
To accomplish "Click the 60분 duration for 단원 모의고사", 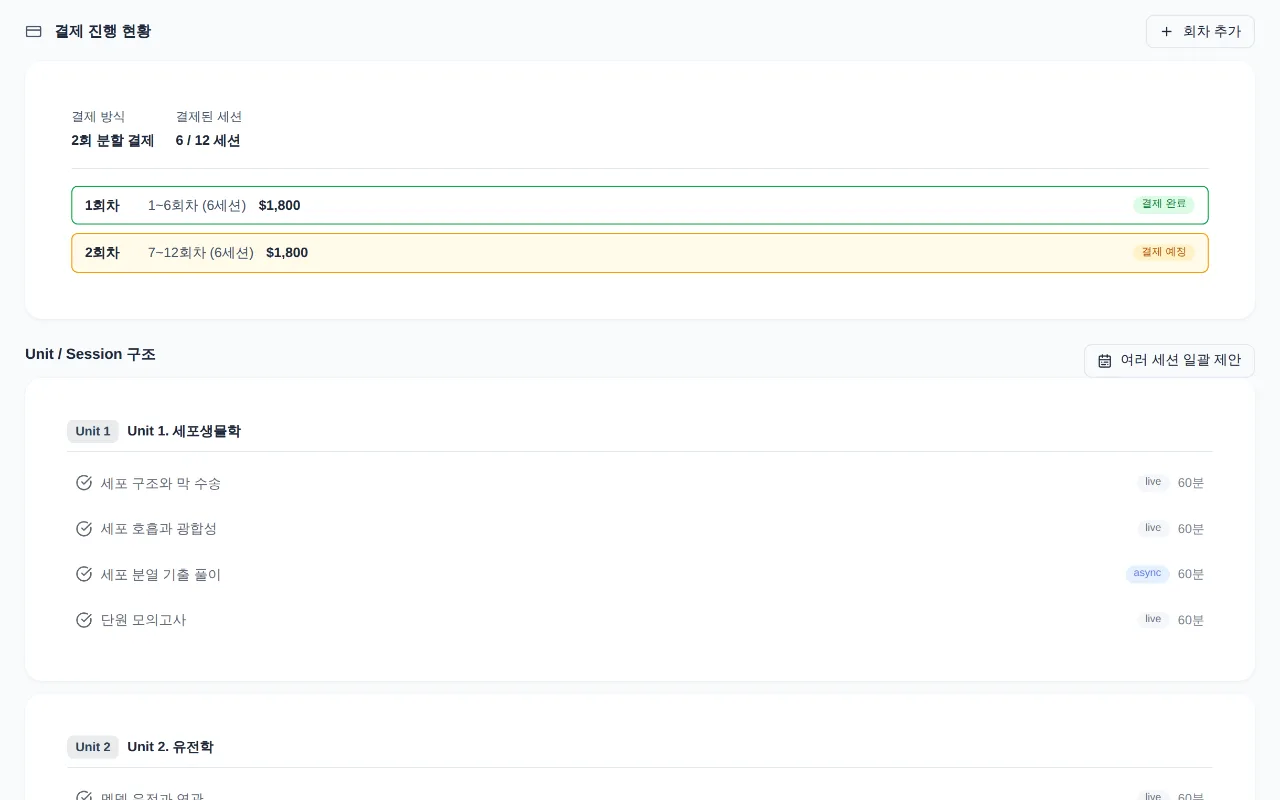I will pyautogui.click(x=1191, y=620).
